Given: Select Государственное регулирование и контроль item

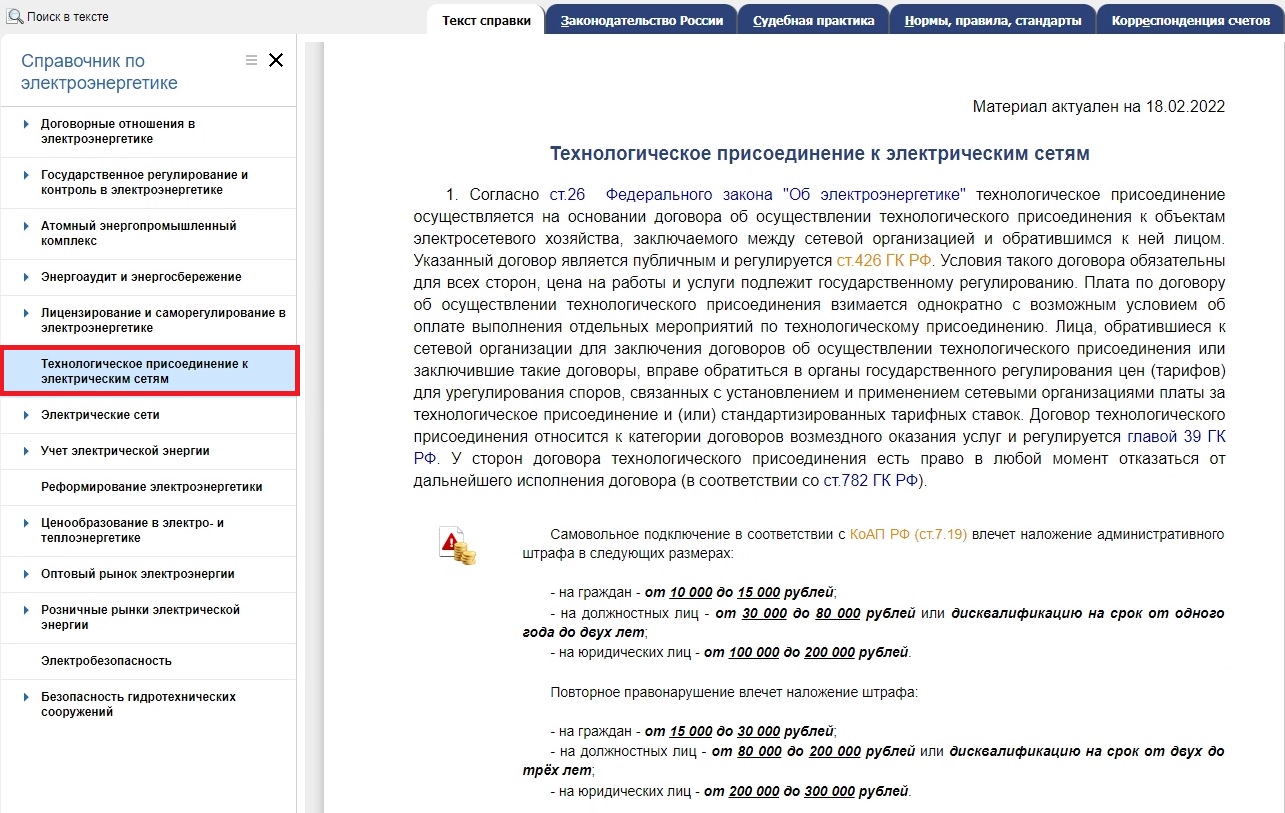Looking at the screenshot, I should click(148, 183).
